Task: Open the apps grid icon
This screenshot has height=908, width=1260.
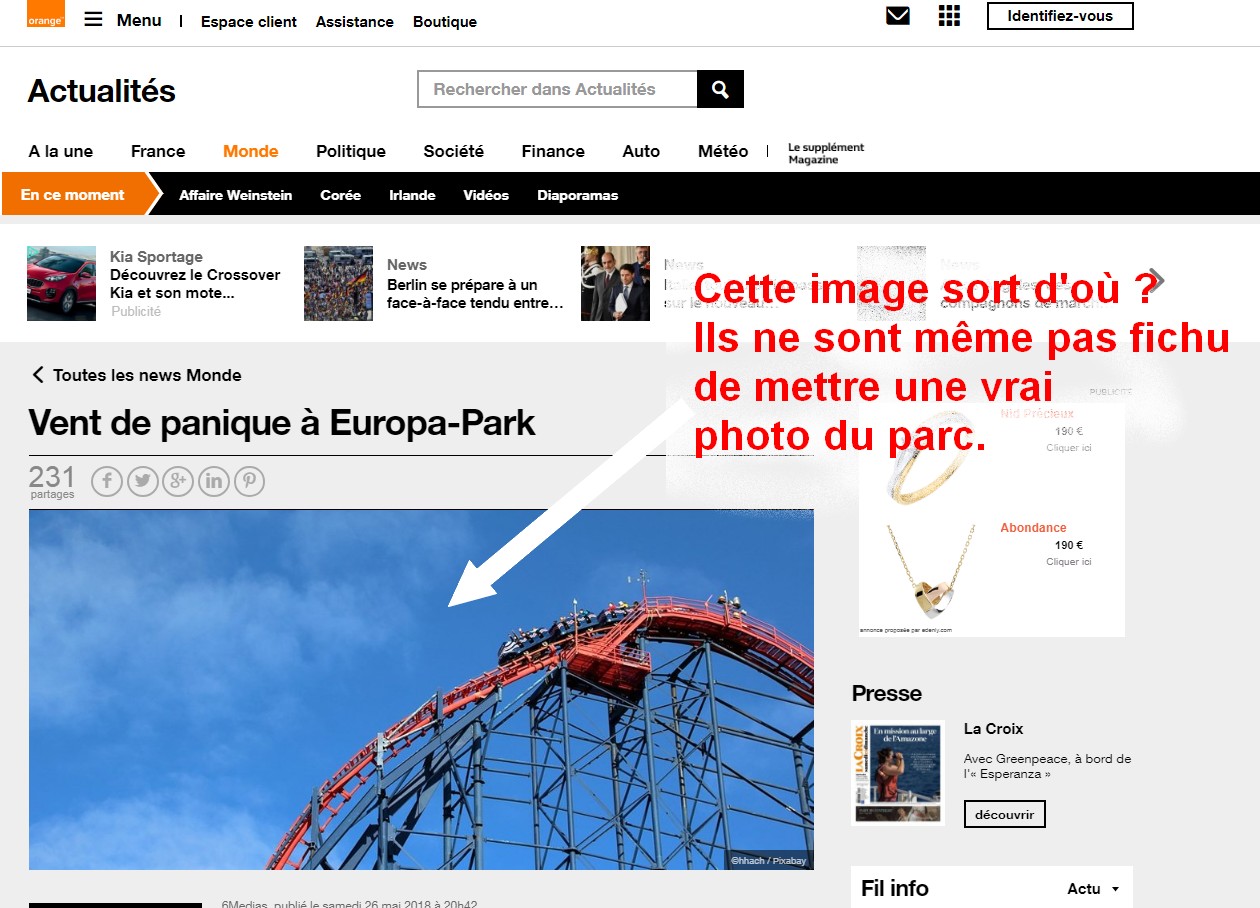Action: pyautogui.click(x=949, y=16)
